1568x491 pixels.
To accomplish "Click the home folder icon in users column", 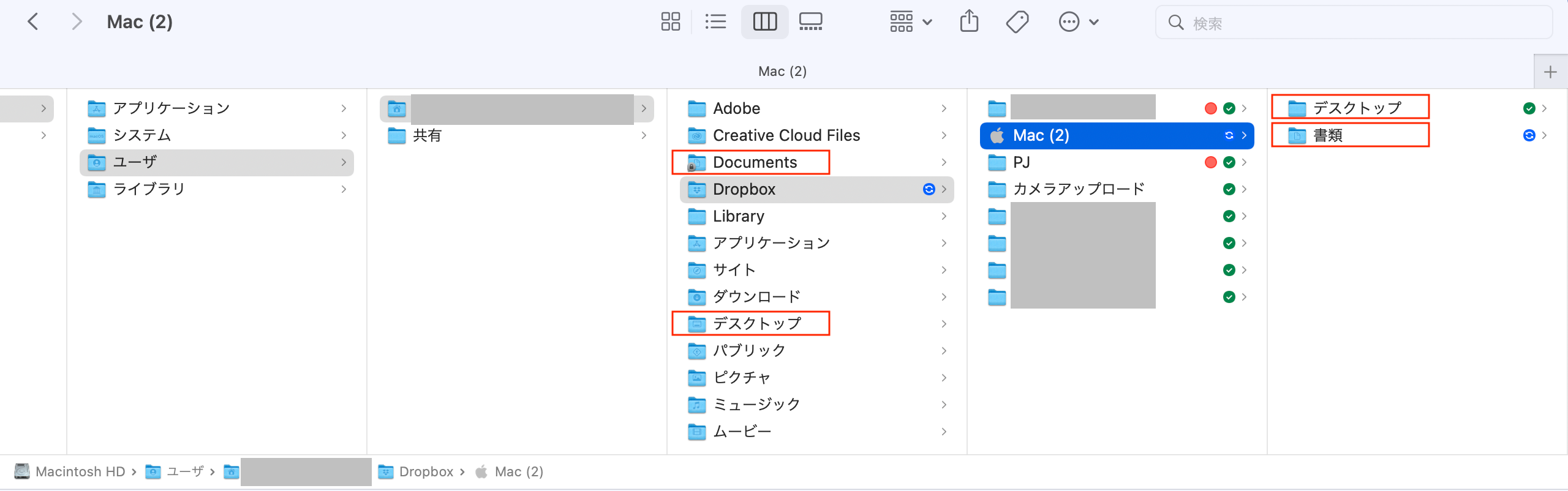I will tap(397, 108).
